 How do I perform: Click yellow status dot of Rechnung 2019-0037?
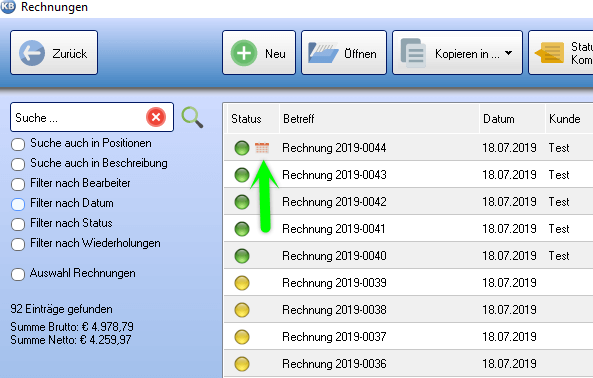[242, 337]
